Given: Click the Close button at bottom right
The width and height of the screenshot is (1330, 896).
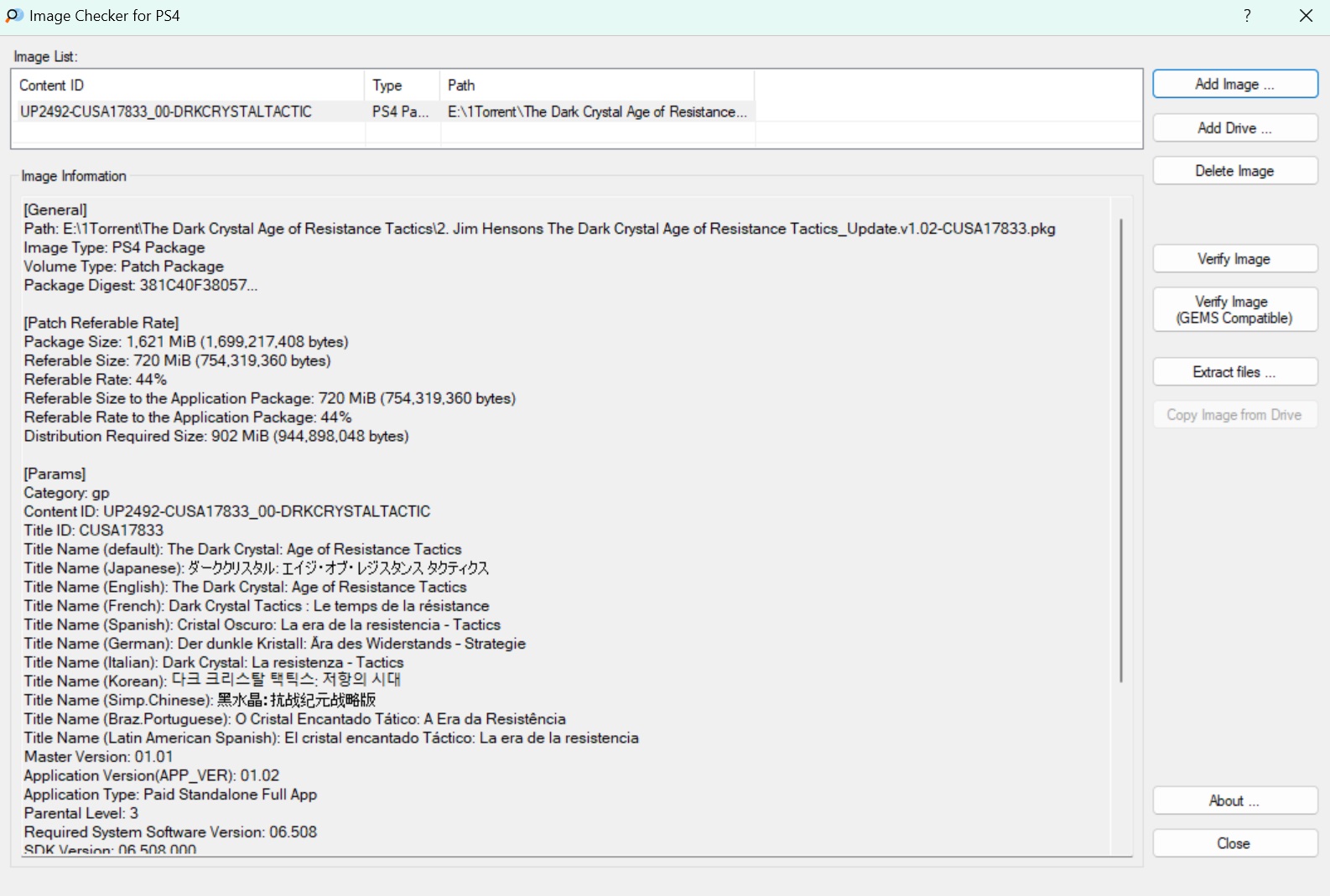Looking at the screenshot, I should (1235, 844).
